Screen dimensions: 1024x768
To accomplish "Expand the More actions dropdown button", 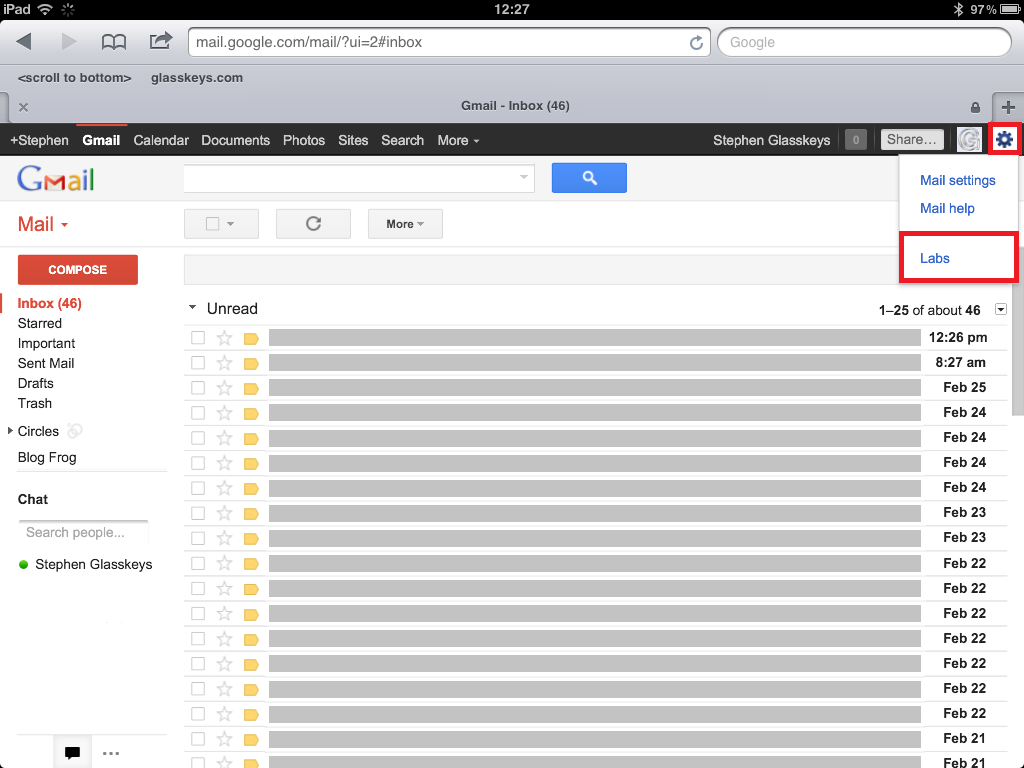I will pos(405,224).
